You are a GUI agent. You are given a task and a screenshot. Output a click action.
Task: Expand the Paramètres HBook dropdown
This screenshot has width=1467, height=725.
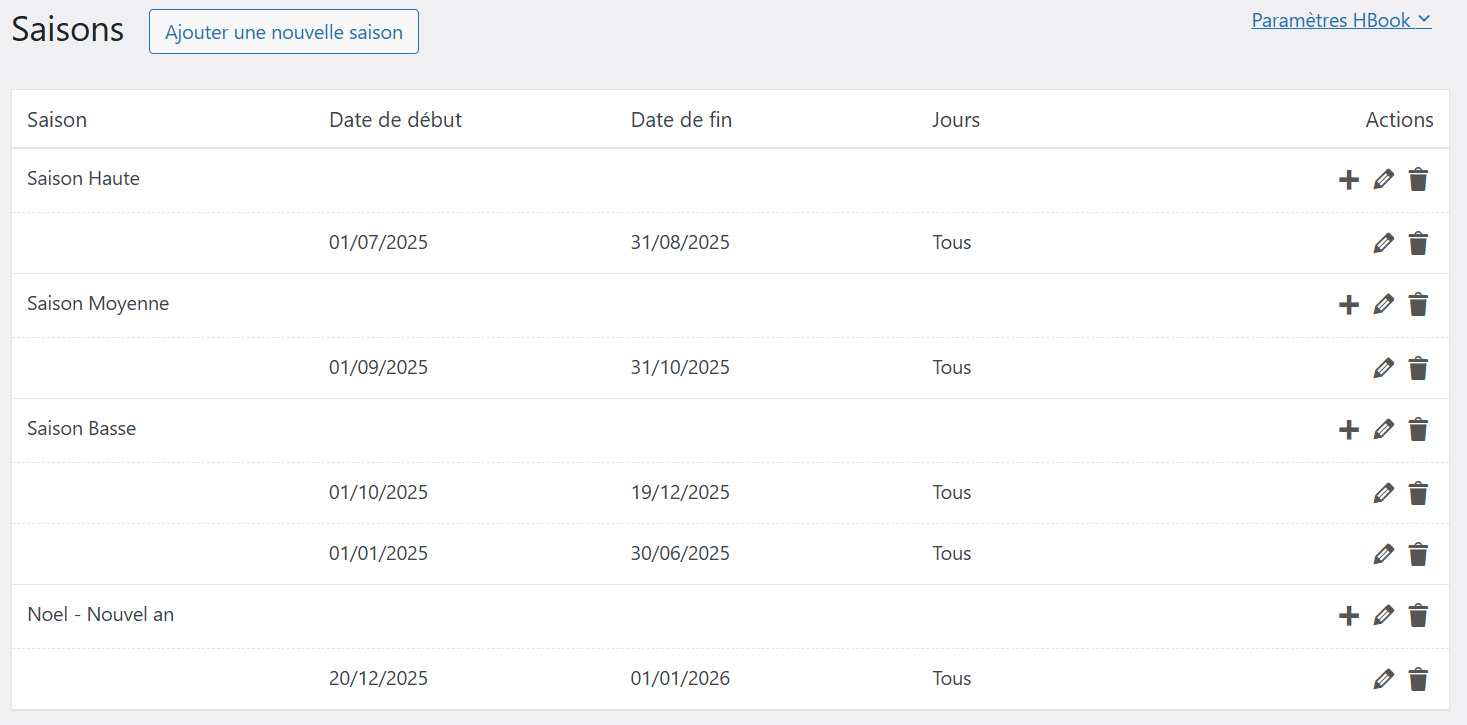1341,20
